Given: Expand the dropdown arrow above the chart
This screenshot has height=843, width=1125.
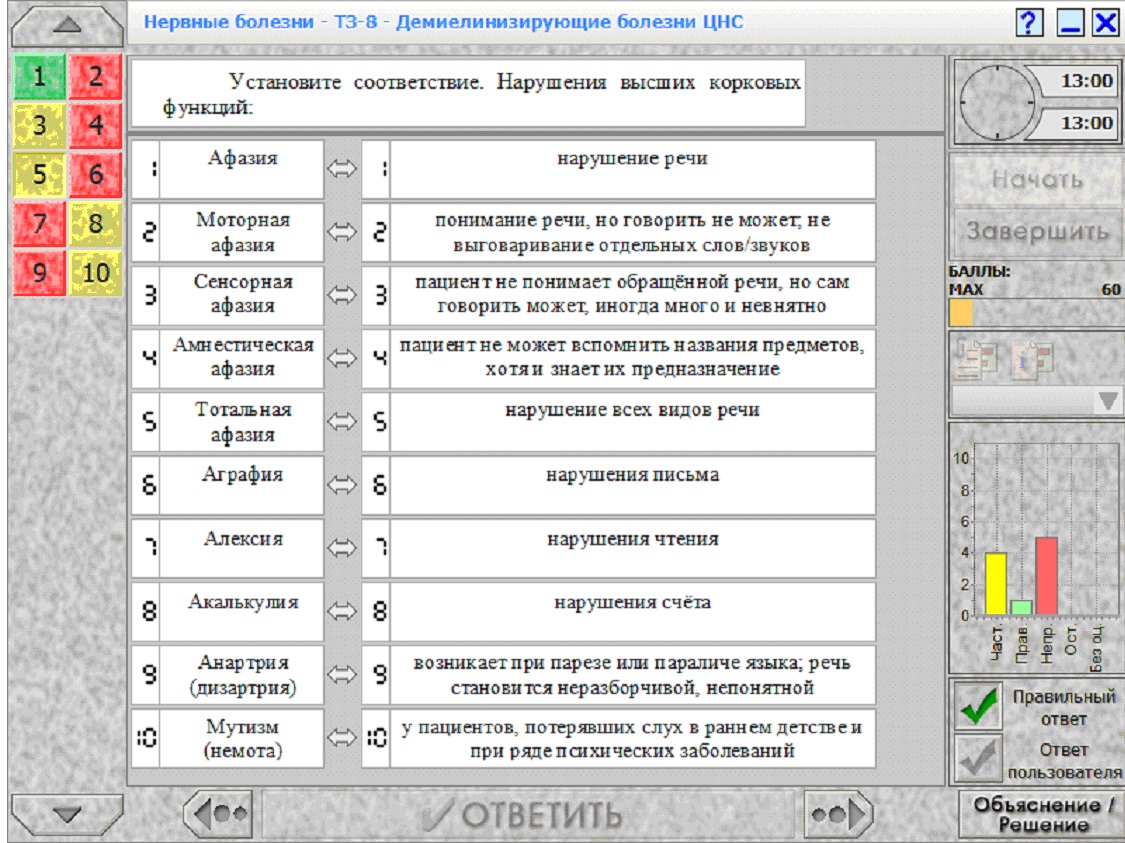Looking at the screenshot, I should pyautogui.click(x=1107, y=401).
